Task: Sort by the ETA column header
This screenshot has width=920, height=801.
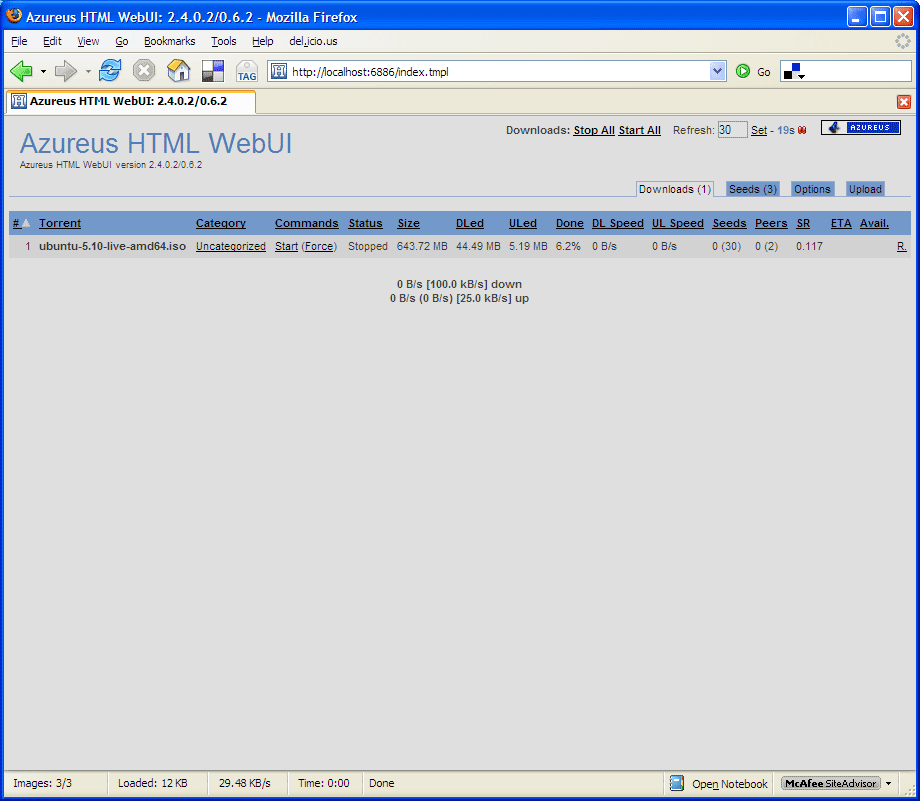Action: click(x=841, y=223)
